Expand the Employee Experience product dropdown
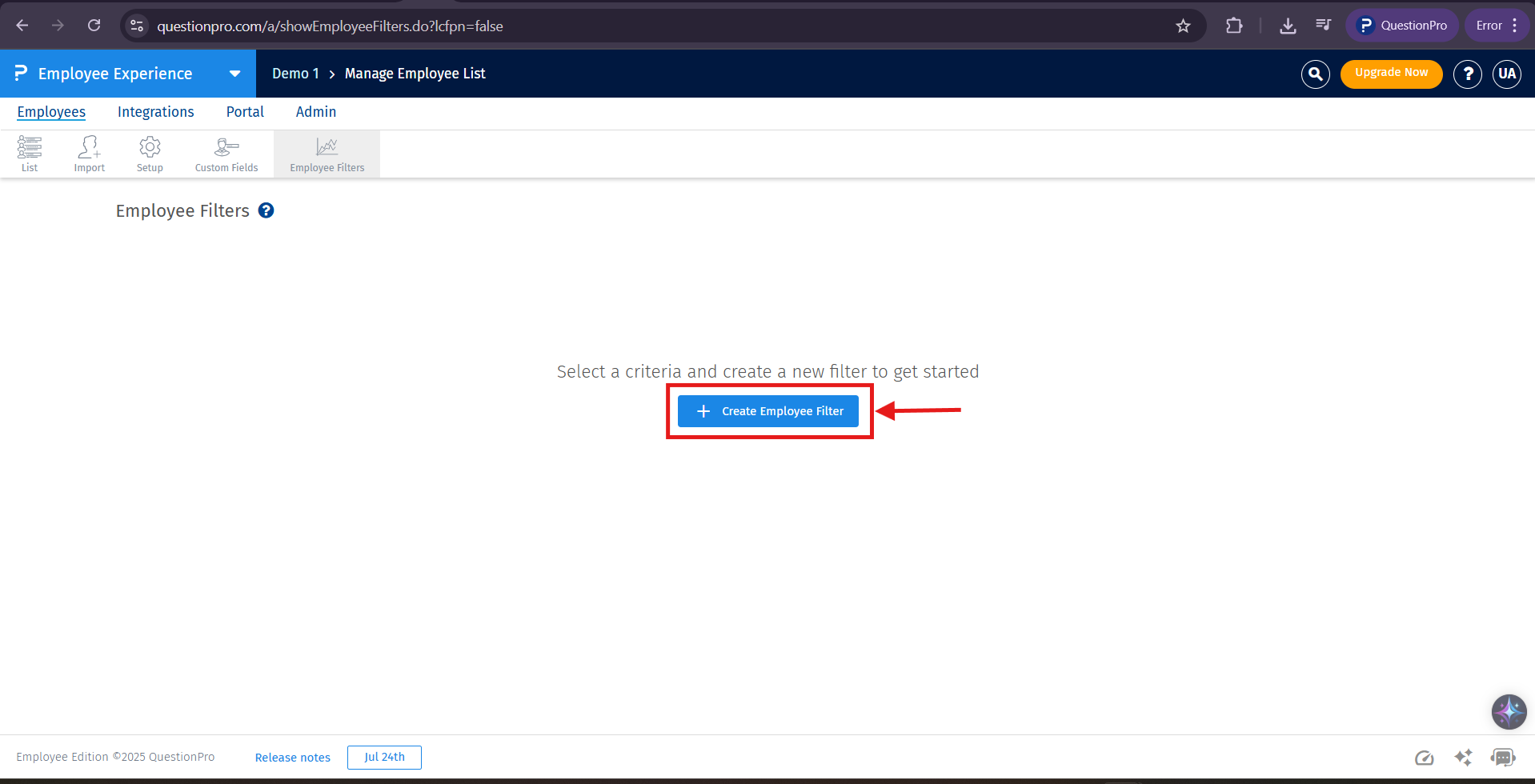The height and width of the screenshot is (784, 1535). click(234, 74)
